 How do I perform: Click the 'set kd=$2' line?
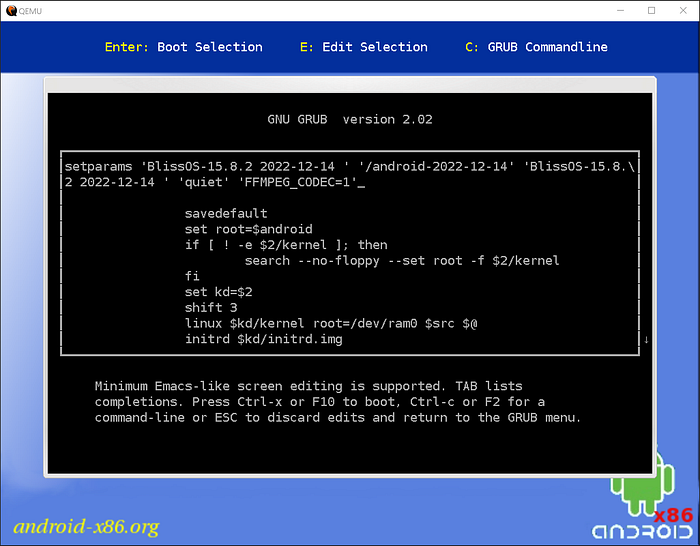pyautogui.click(x=219, y=292)
